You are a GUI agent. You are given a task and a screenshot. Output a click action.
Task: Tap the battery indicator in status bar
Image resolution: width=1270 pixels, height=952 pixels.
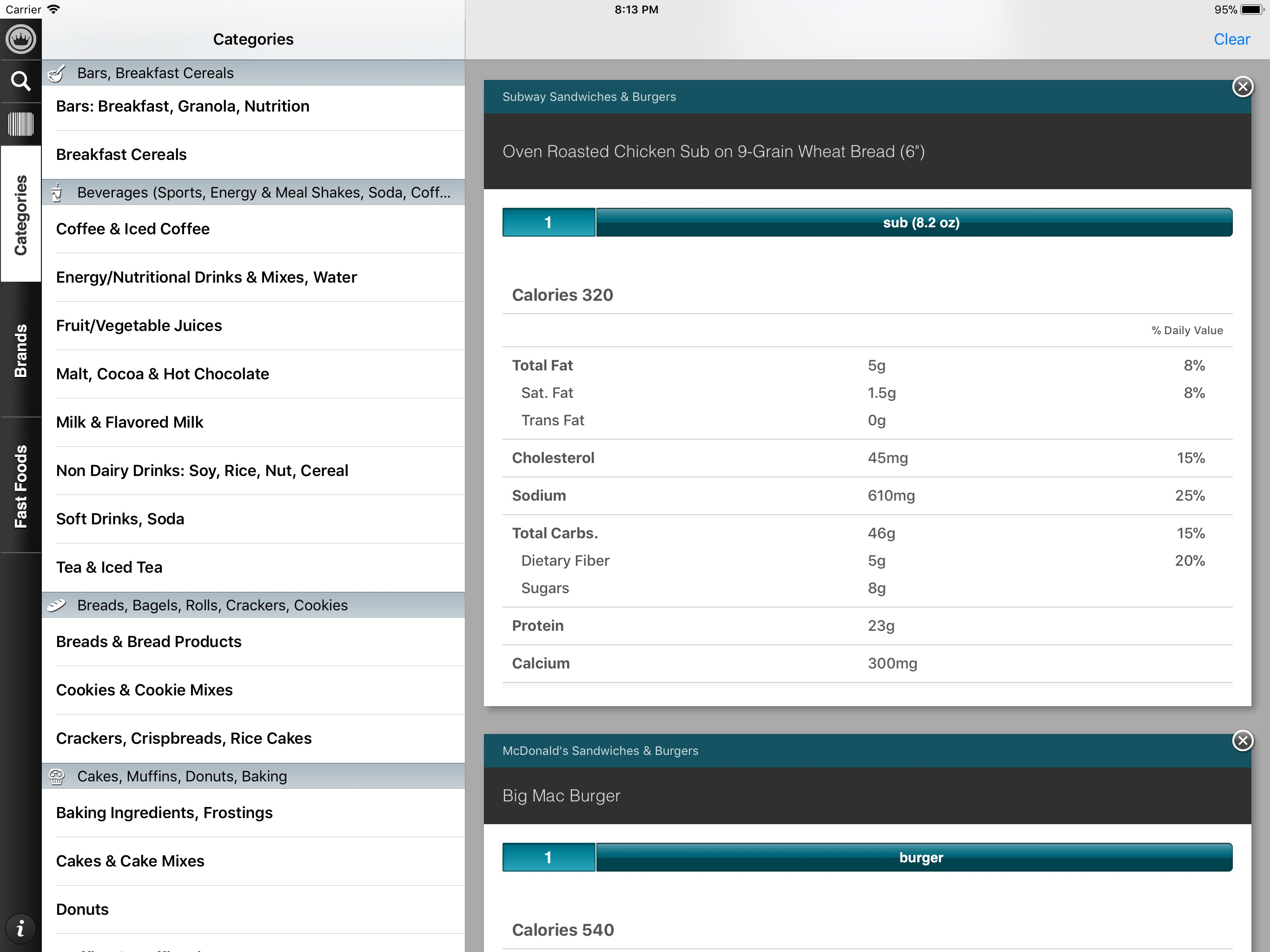pos(1251,9)
